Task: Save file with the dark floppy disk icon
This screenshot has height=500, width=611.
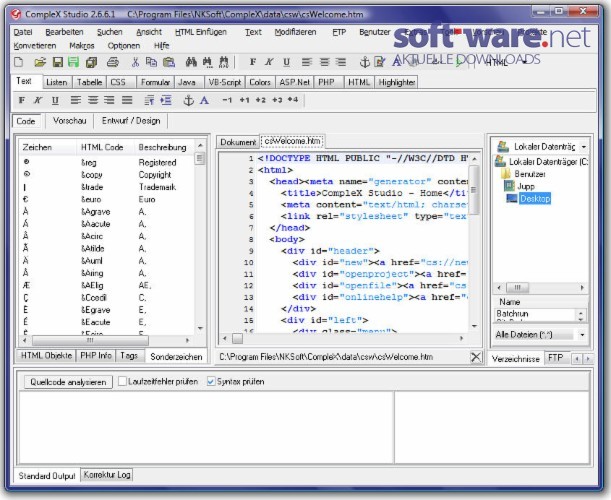Action: [58, 62]
